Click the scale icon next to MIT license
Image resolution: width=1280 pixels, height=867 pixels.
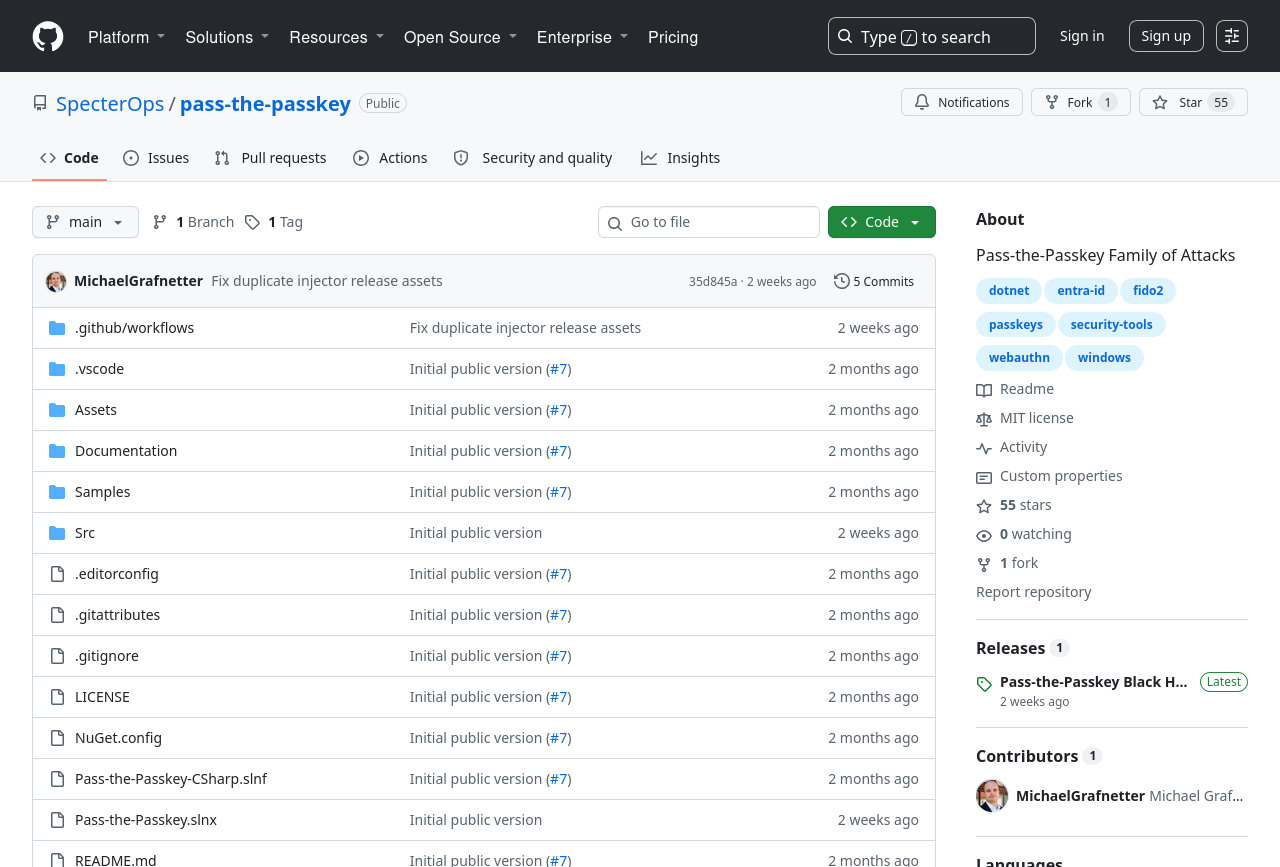coord(984,419)
